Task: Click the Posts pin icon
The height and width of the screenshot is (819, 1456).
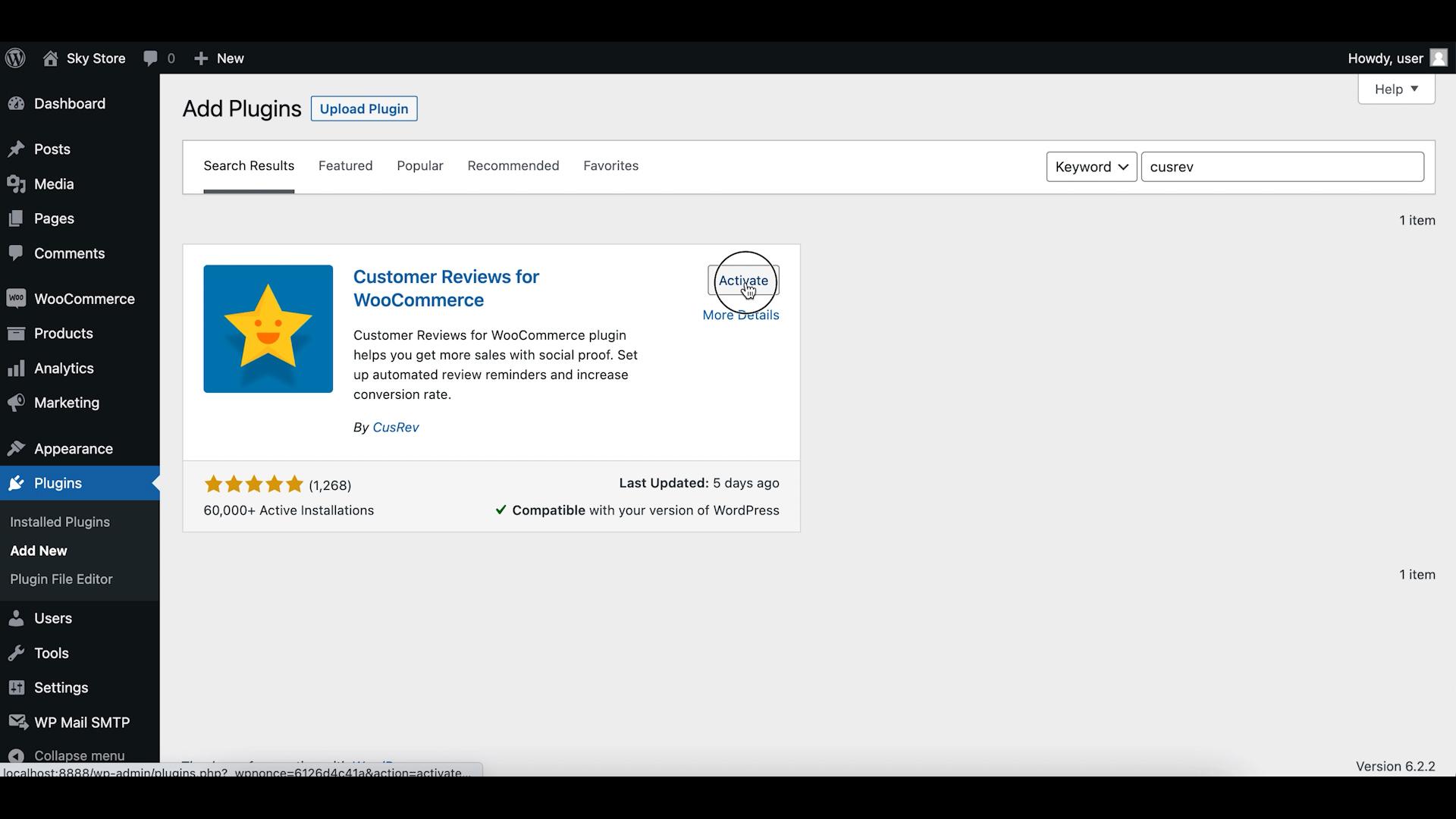Action: (16, 149)
